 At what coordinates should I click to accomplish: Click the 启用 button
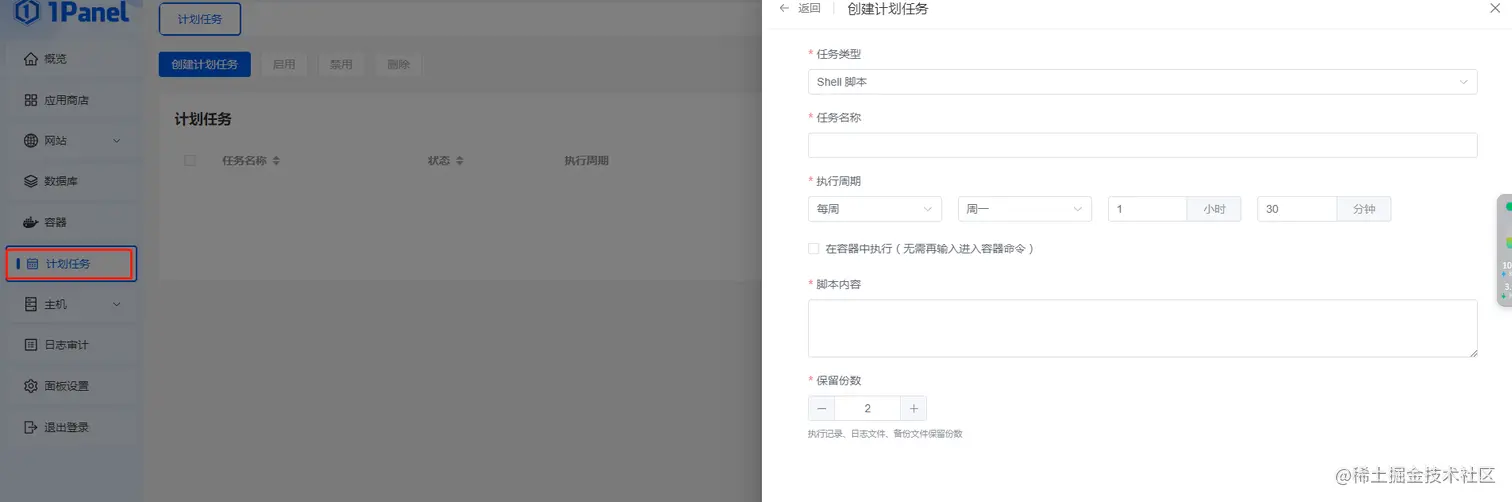point(284,64)
